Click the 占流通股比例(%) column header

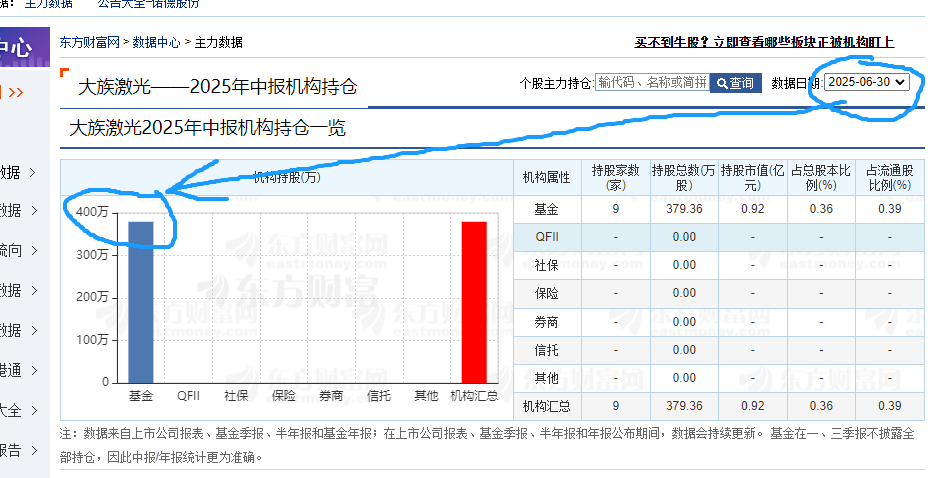click(x=890, y=178)
